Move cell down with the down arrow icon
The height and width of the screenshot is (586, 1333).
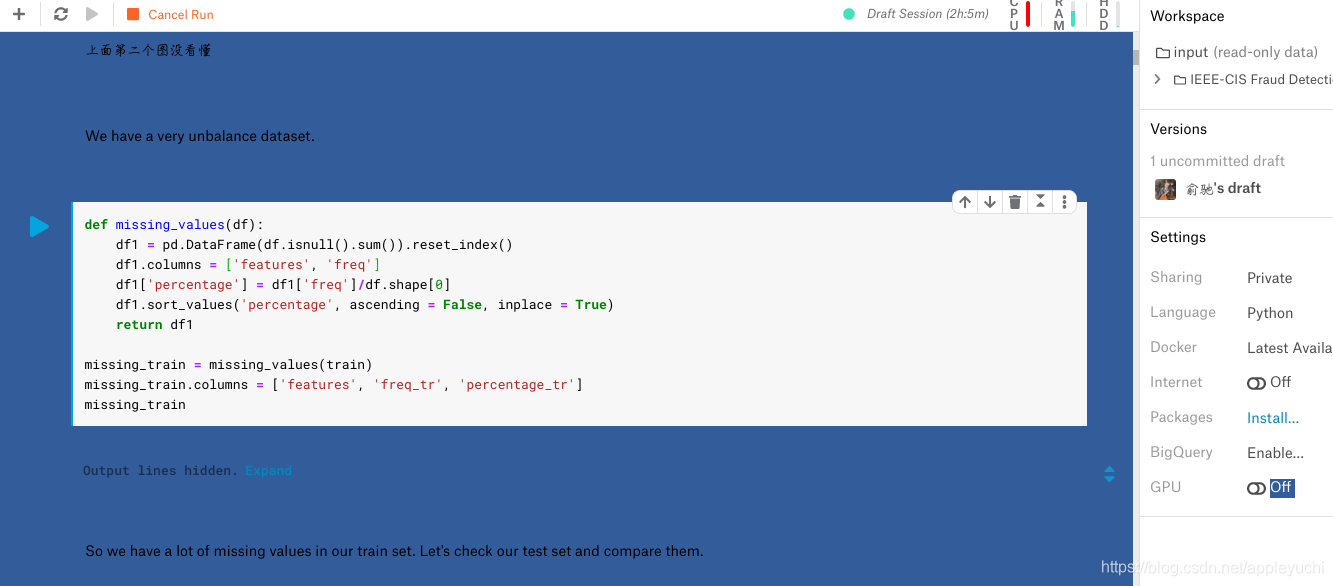[x=990, y=202]
